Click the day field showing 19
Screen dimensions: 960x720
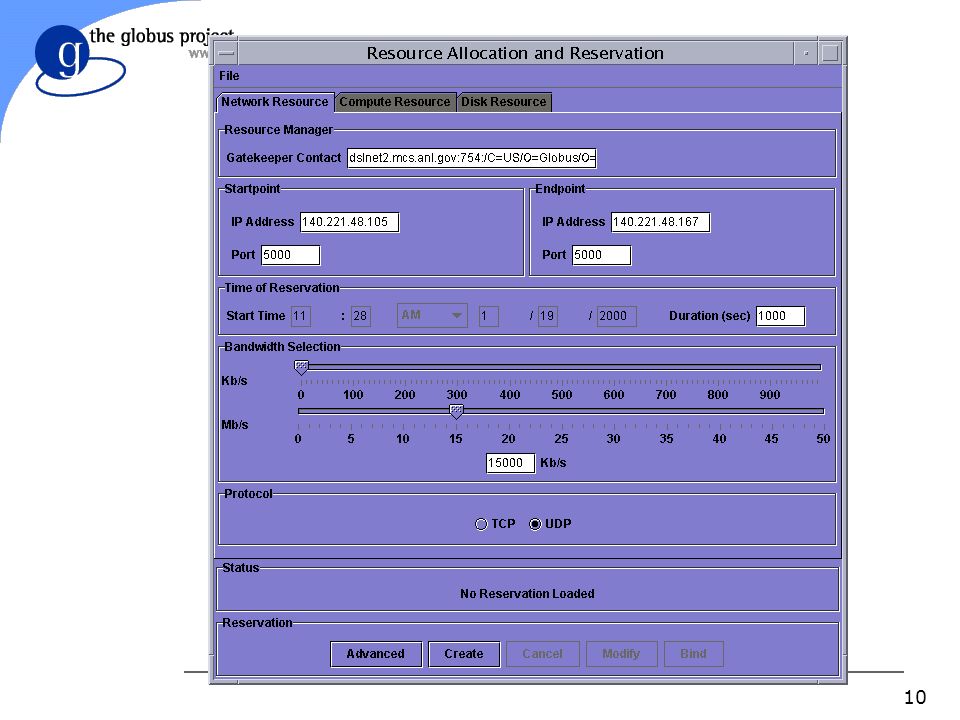[x=547, y=316]
